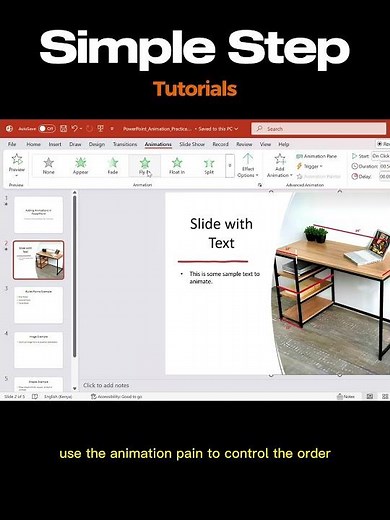Switch to the Draw tab
Image resolution: width=390 pixels, height=520 pixels.
click(x=75, y=144)
